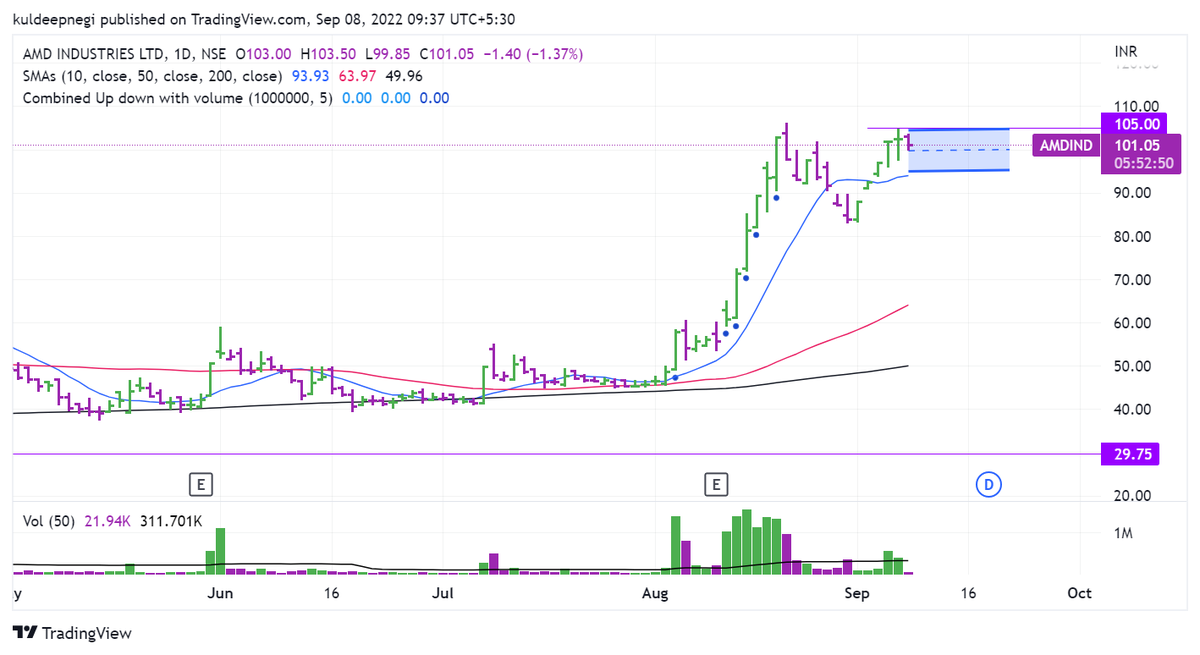The width and height of the screenshot is (1200, 655).
Task: Click the Aug label on time axis
Action: click(656, 593)
